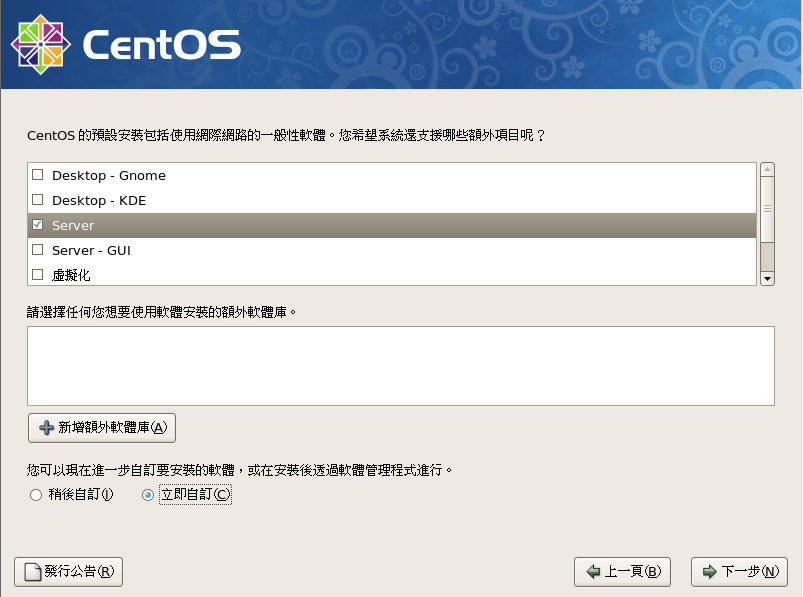803x597 pixels.
Task: Click the scroll down arrow of package list
Action: tap(767, 279)
